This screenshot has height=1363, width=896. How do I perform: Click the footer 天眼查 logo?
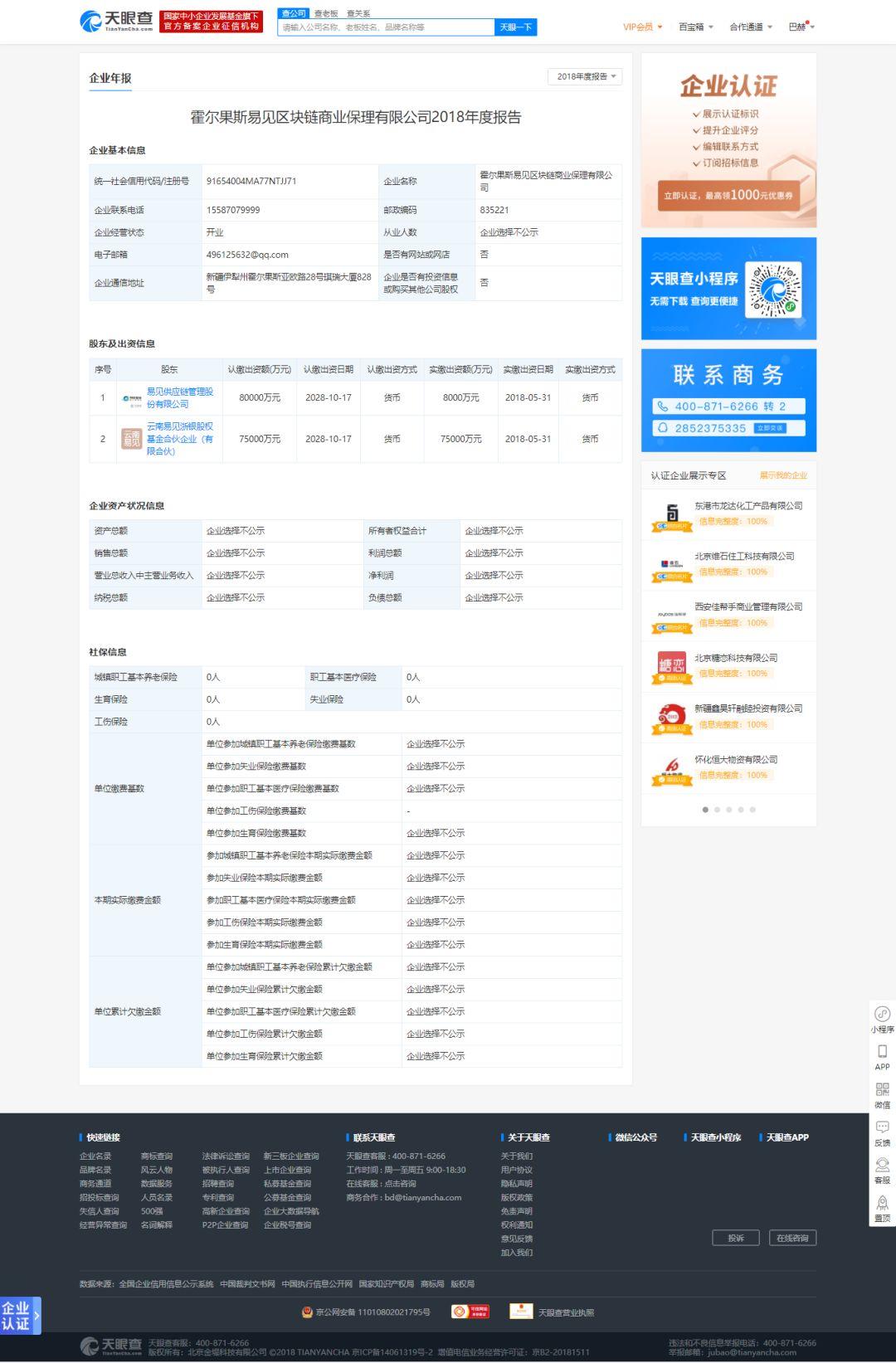(x=110, y=1346)
